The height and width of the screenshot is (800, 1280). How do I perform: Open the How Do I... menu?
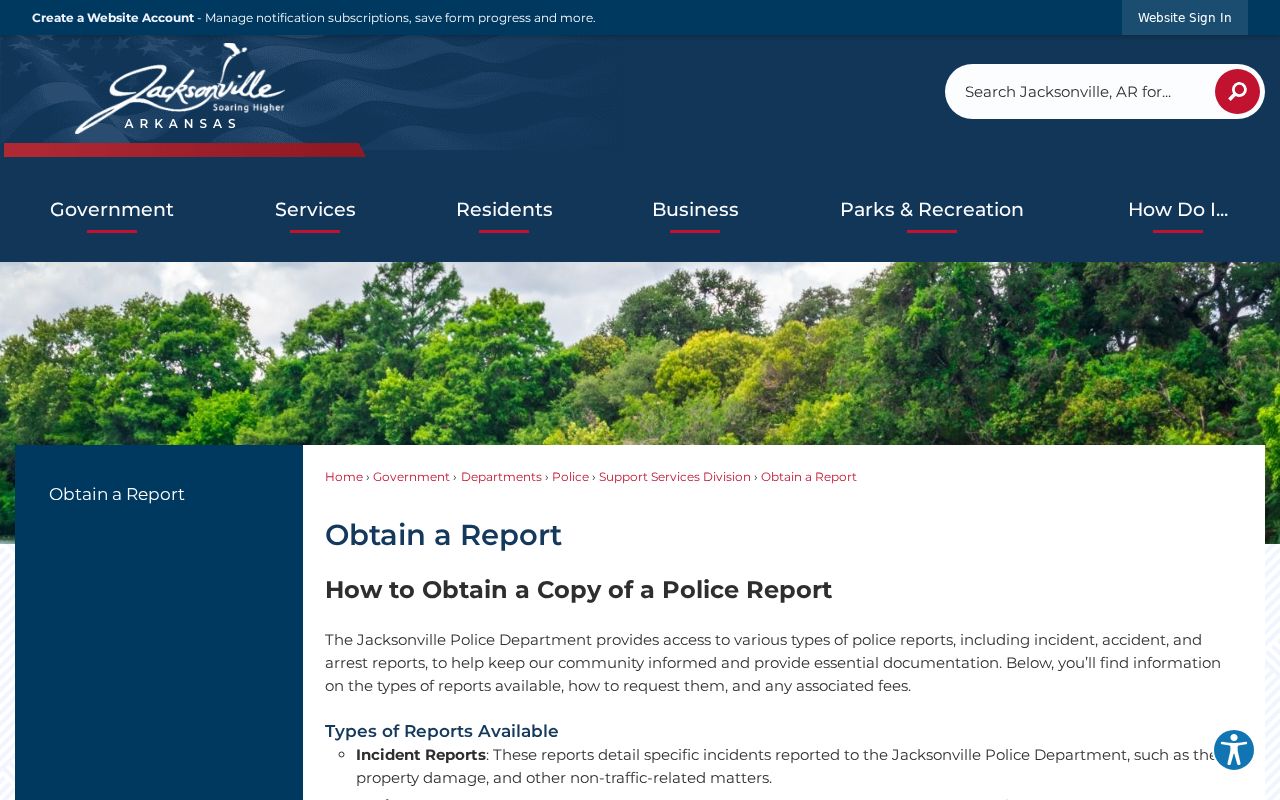pyautogui.click(x=1178, y=210)
